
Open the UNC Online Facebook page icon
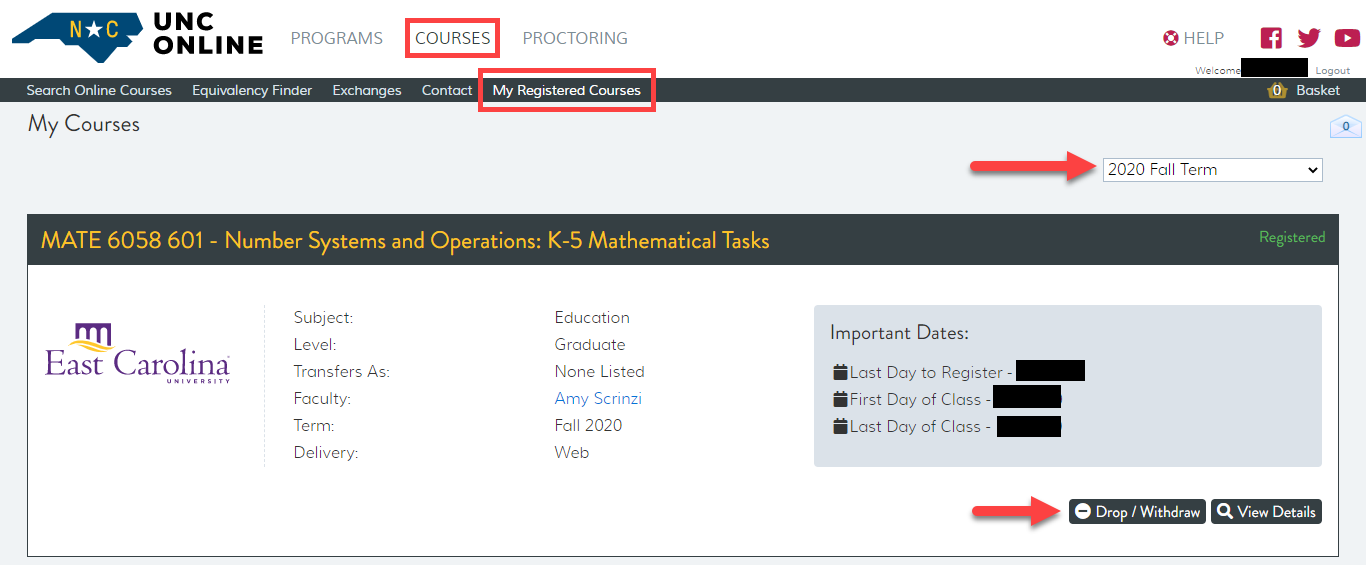click(x=1271, y=38)
